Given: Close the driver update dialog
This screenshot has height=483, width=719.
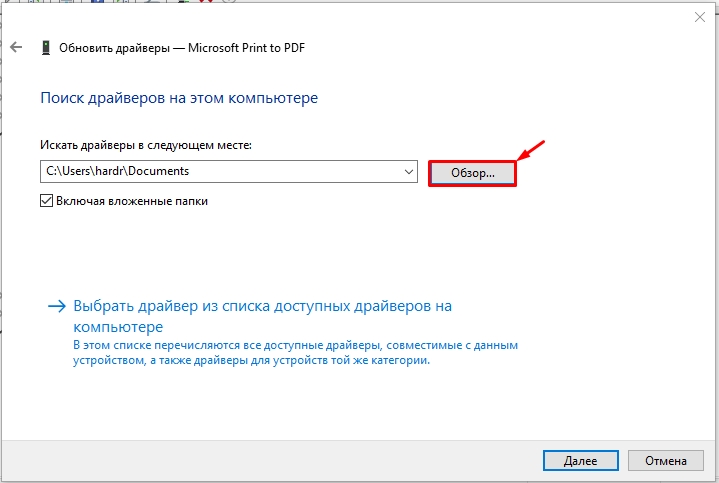Looking at the screenshot, I should 697,17.
